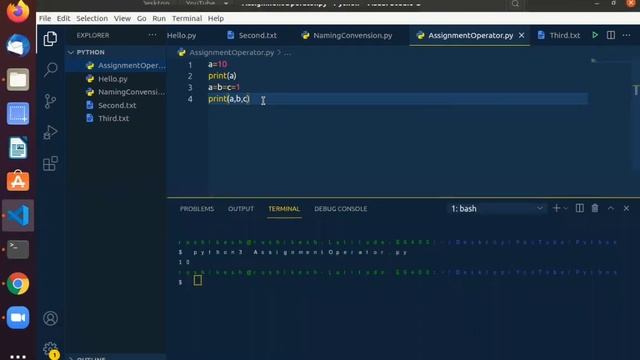Switch to the Hello.py editor tab
The height and width of the screenshot is (360, 640).
(182, 36)
